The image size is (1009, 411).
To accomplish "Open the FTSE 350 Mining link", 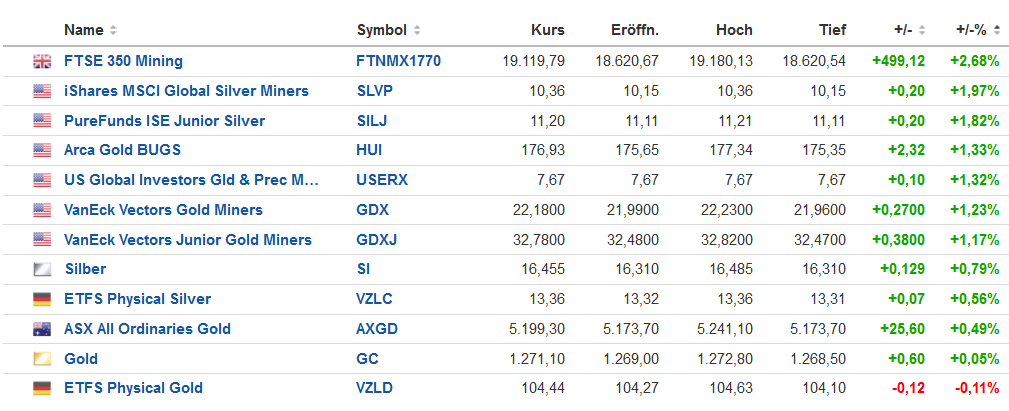I will pyautogui.click(x=123, y=61).
